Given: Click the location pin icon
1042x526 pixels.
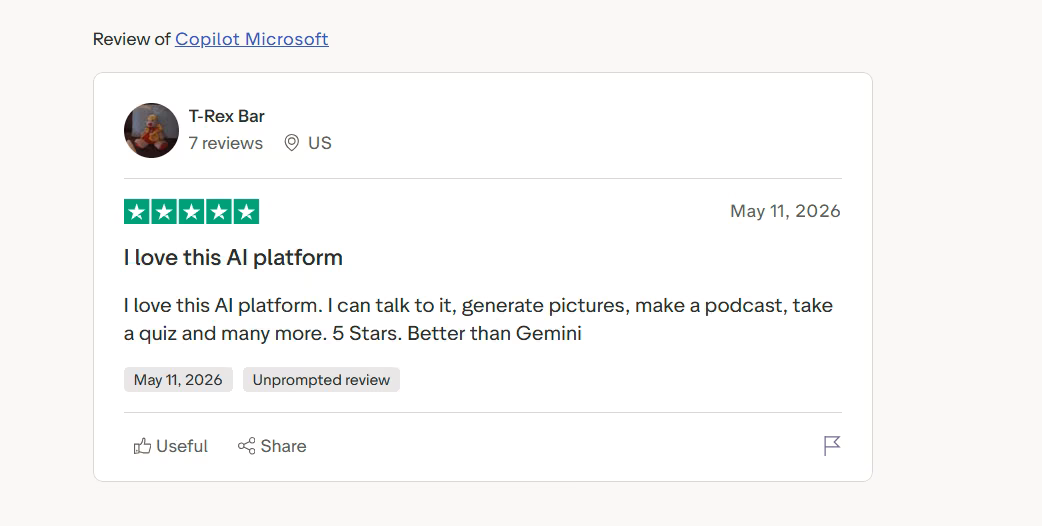Looking at the screenshot, I should [x=291, y=143].
